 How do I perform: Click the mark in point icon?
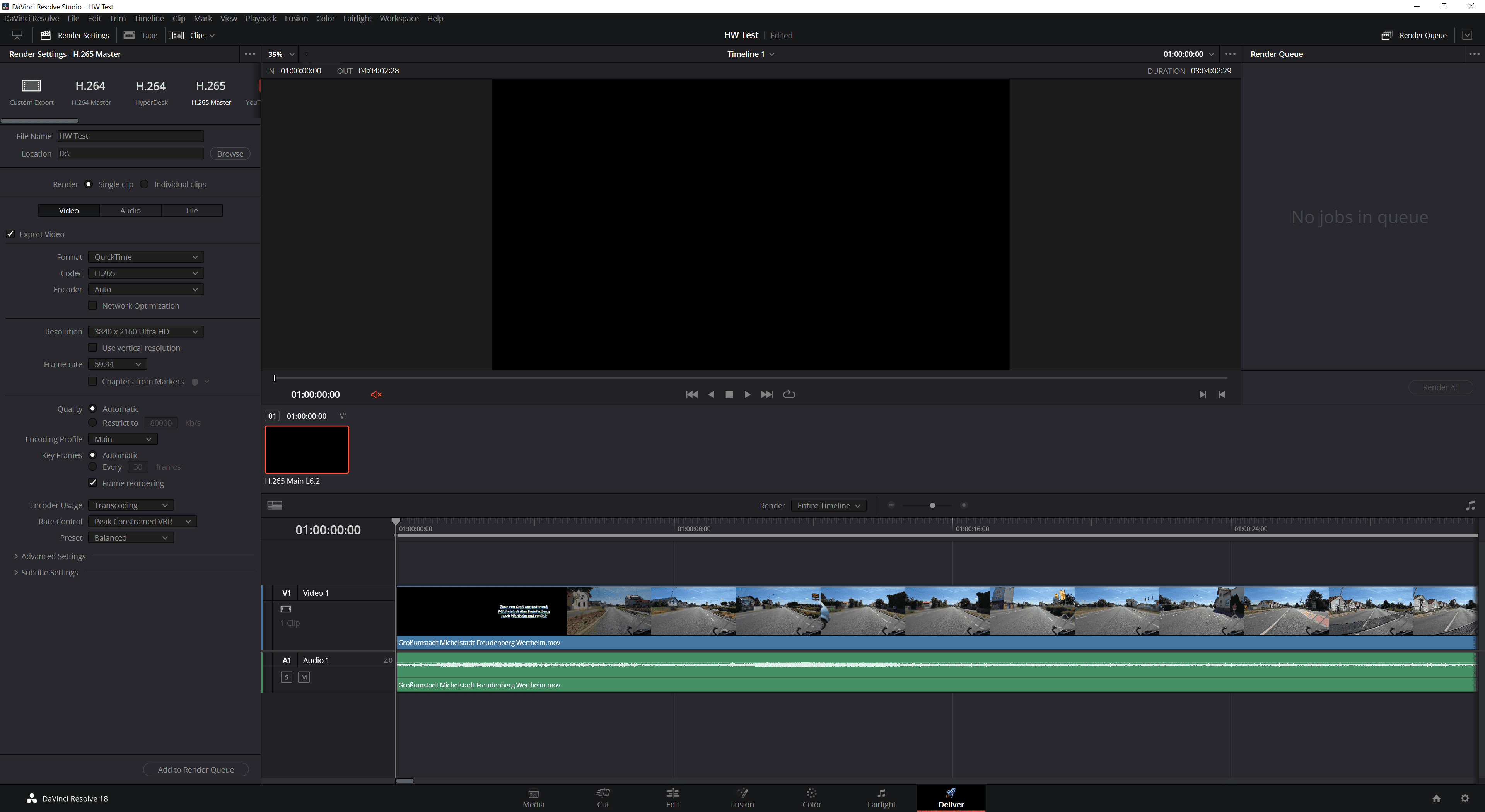click(1202, 394)
